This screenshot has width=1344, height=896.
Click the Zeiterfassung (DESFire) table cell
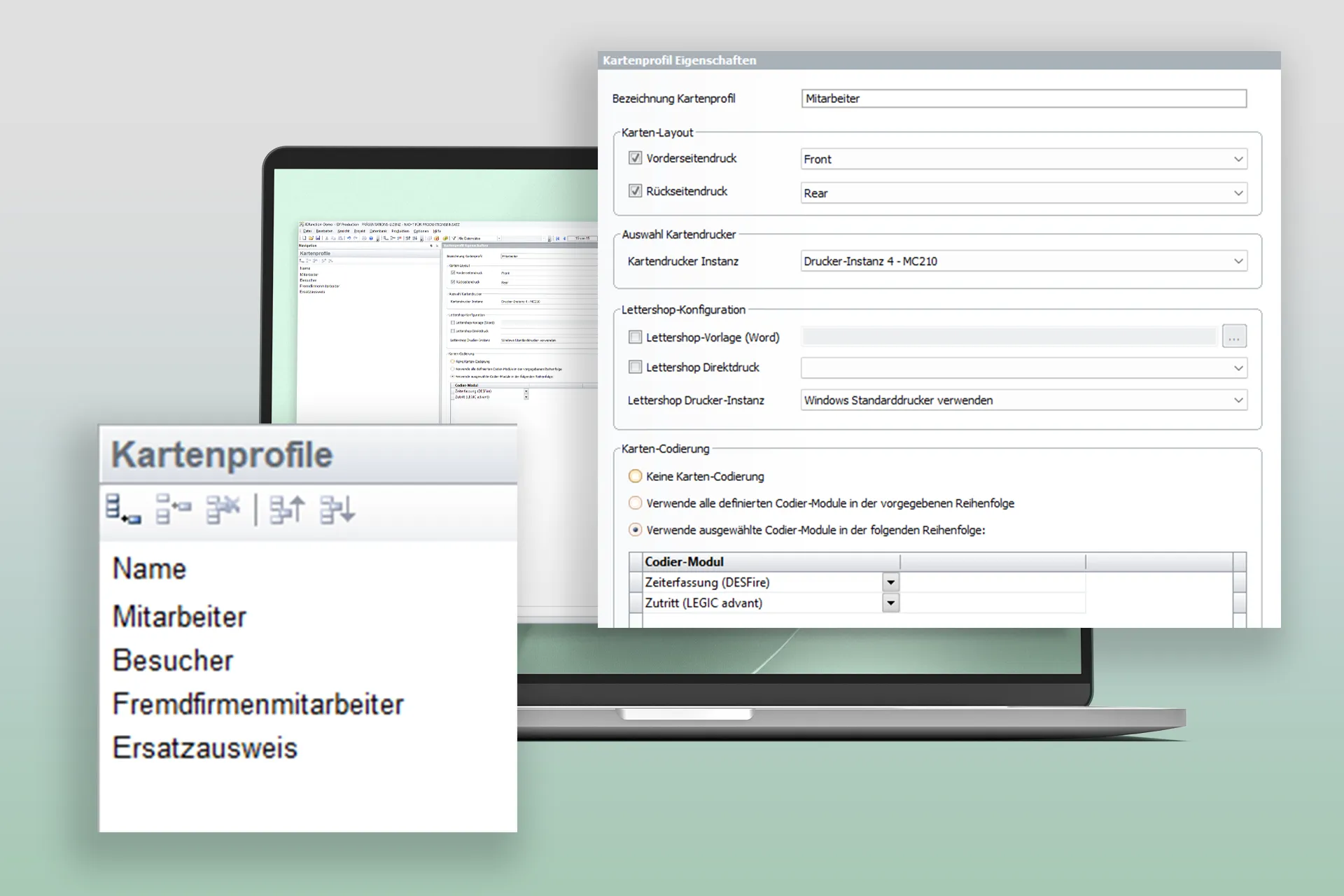pyautogui.click(x=763, y=582)
